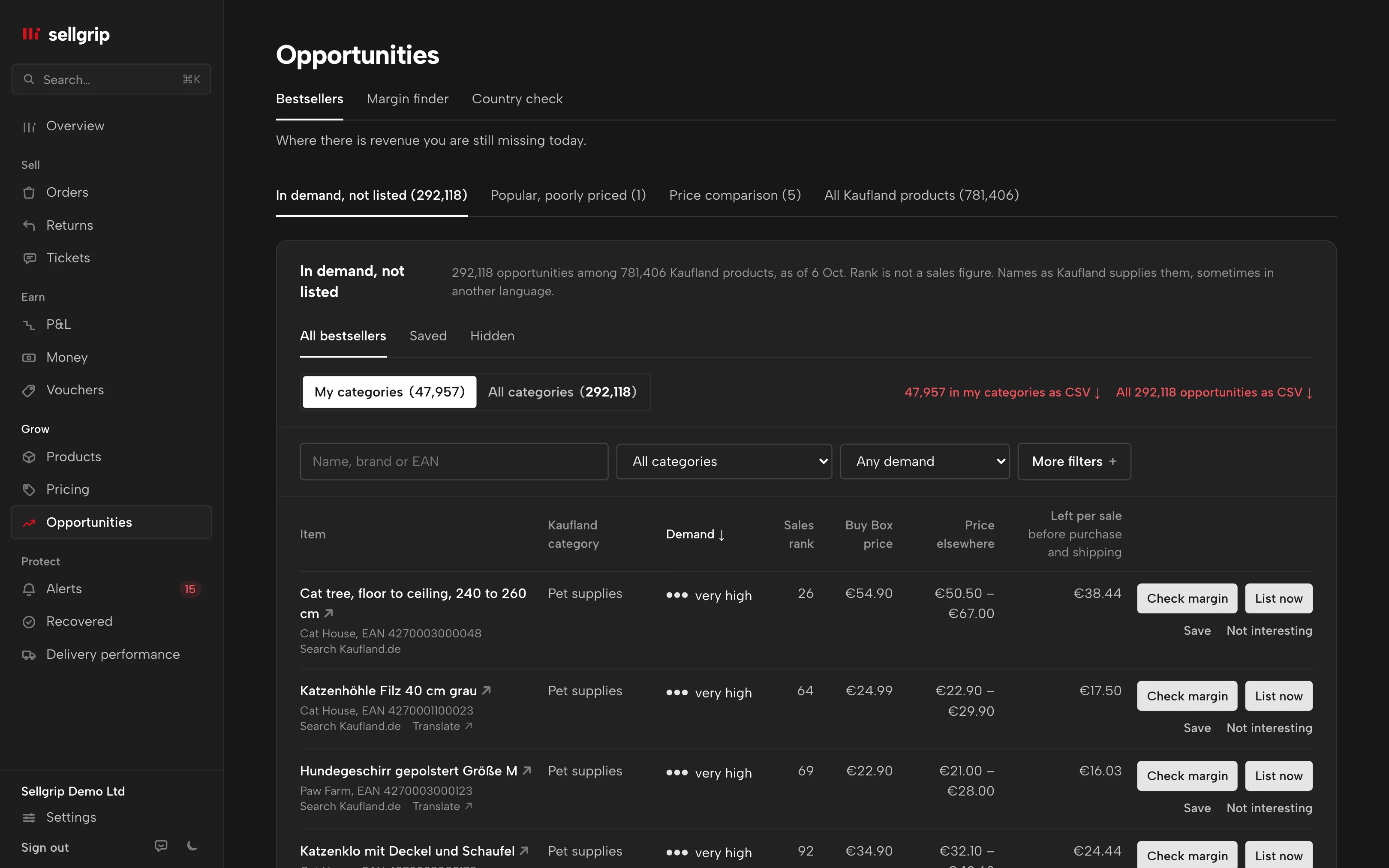1389x868 pixels.
Task: Expand More filters options
Action: tap(1074, 462)
